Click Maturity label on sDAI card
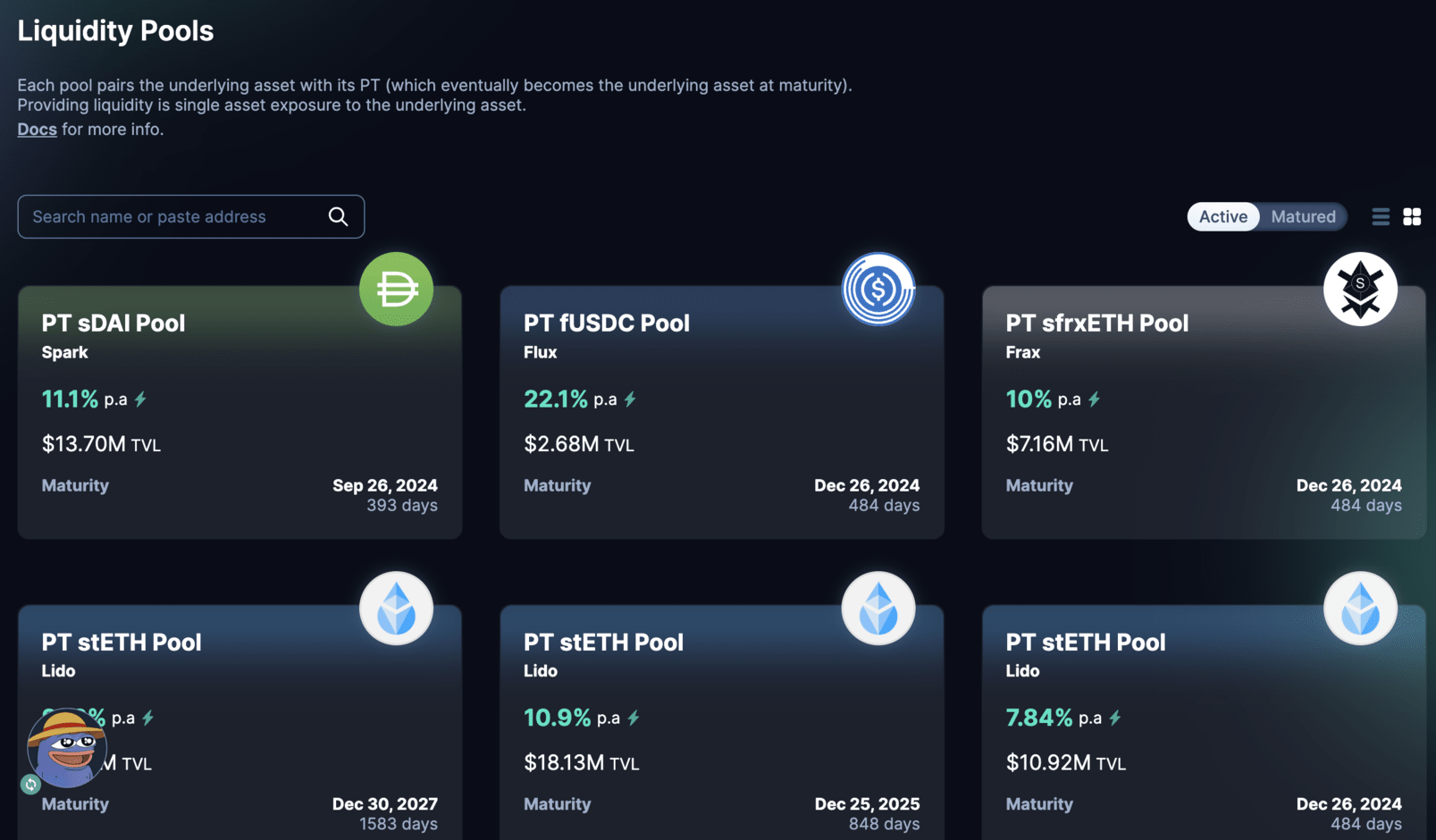 pyautogui.click(x=75, y=485)
